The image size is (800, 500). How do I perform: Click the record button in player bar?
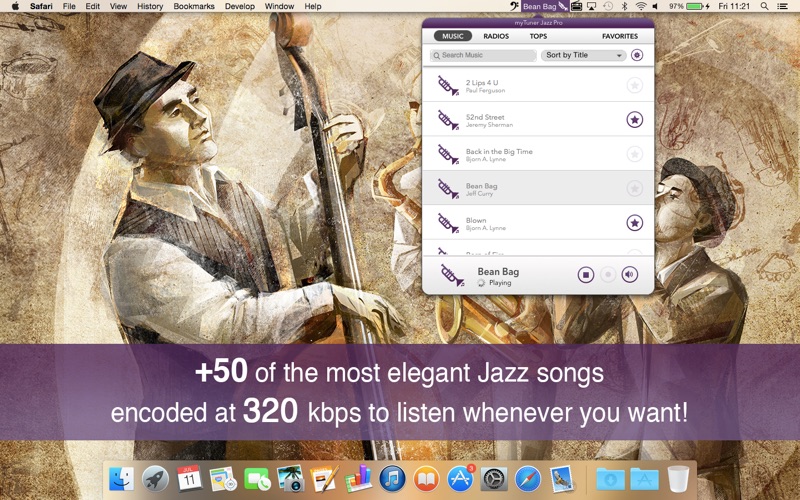(608, 275)
